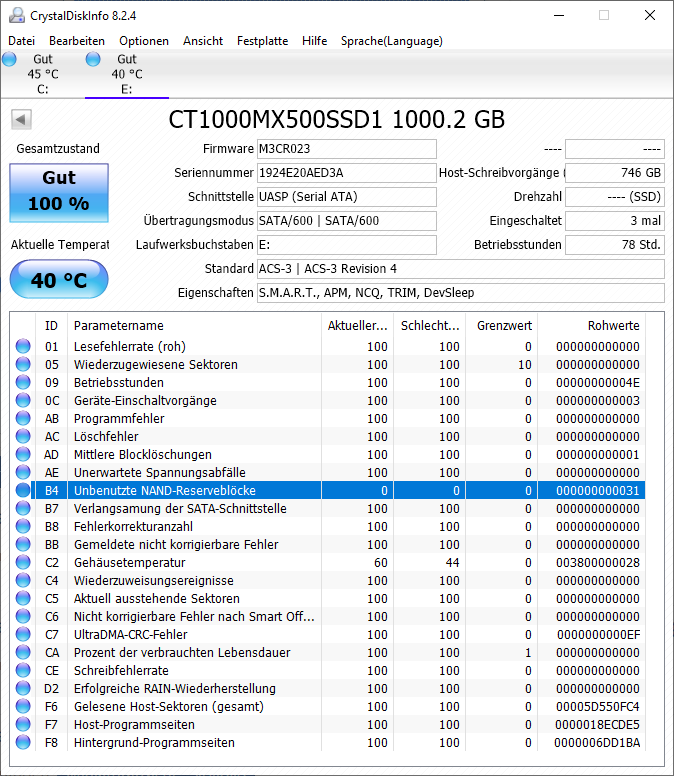Click the disk title CT1000MX500SSD1 1000.2 GB
674x776 pixels.
tap(337, 119)
